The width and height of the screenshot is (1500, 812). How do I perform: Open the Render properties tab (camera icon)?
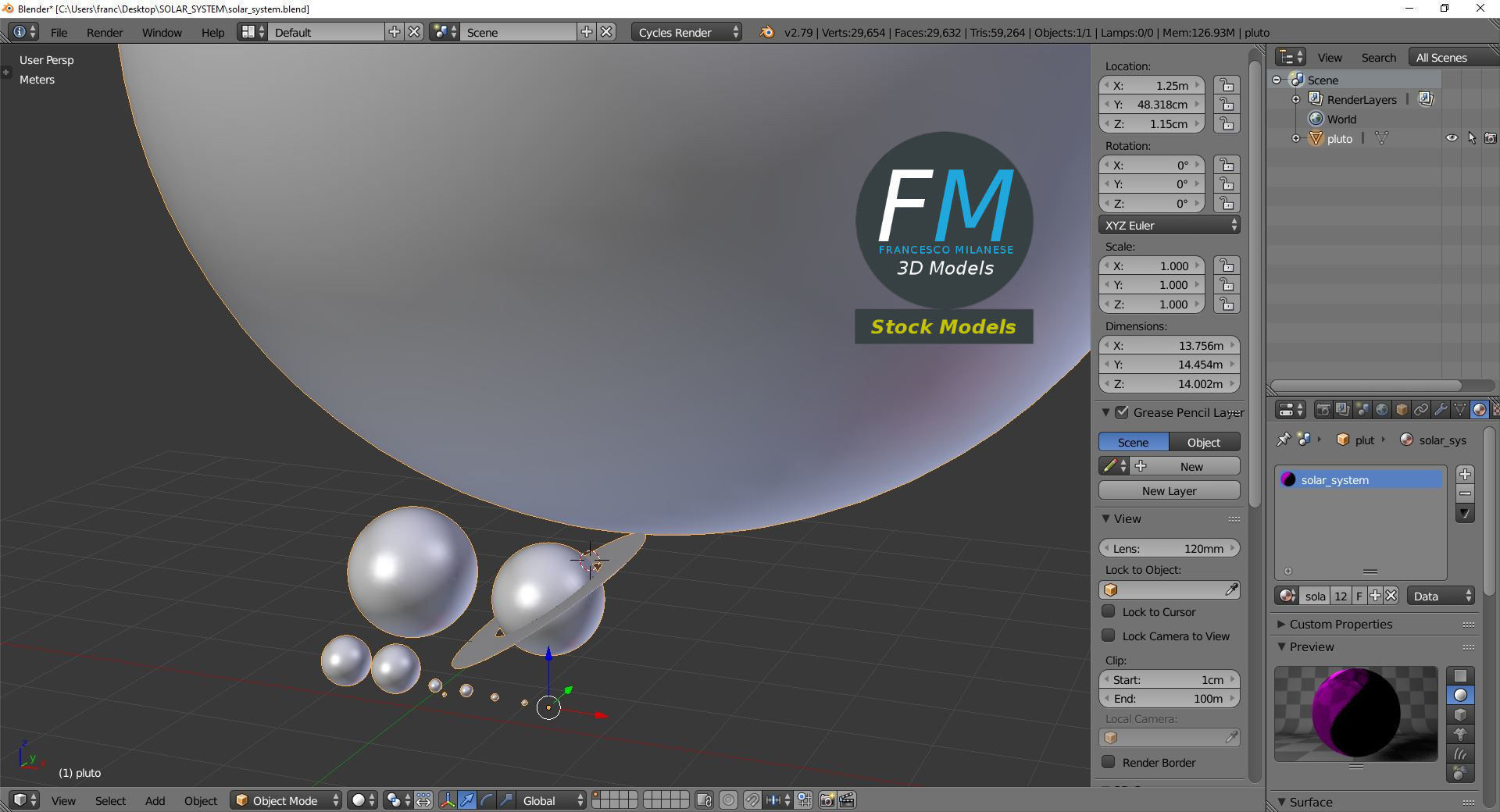click(1323, 409)
